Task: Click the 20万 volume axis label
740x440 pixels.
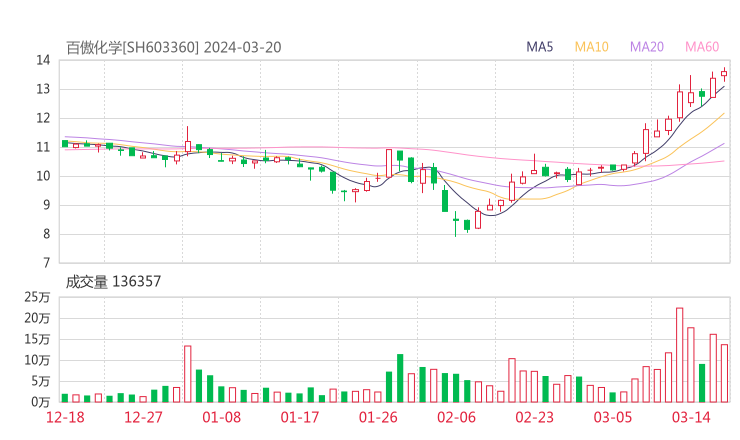Action: coord(37,319)
